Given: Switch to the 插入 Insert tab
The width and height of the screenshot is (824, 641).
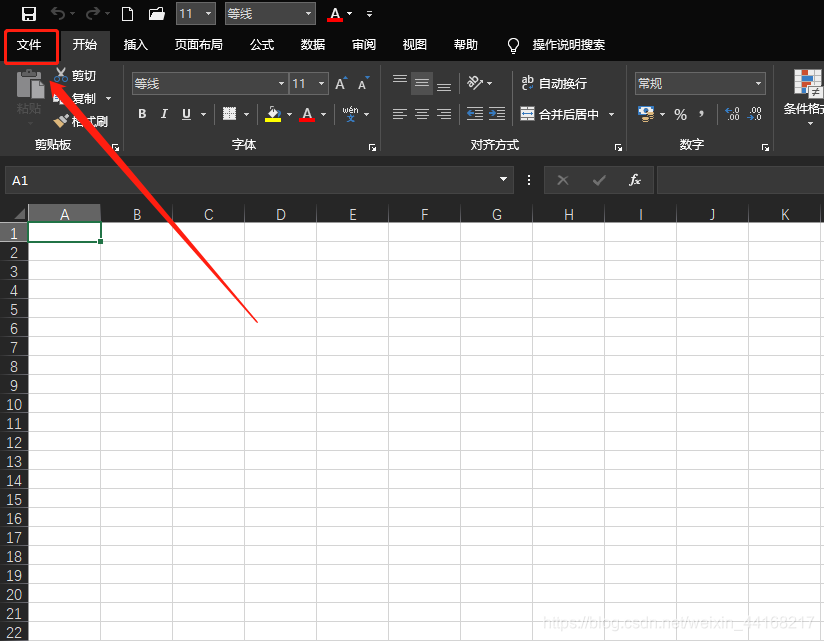Looking at the screenshot, I should pyautogui.click(x=136, y=45).
